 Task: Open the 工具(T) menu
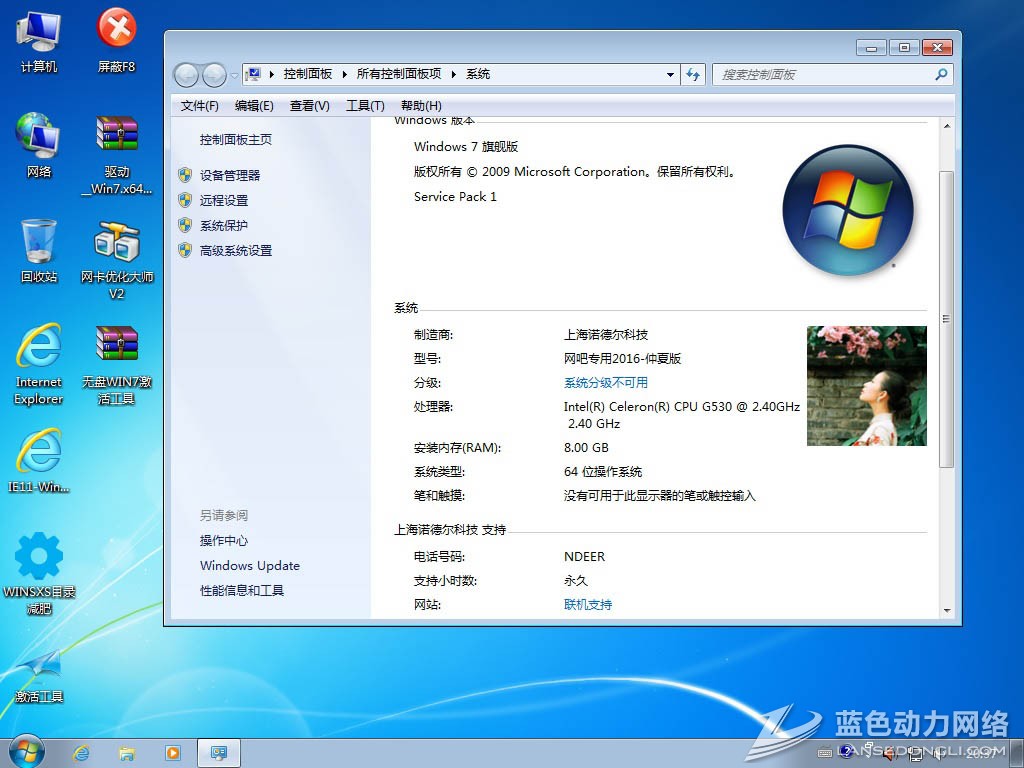click(365, 106)
